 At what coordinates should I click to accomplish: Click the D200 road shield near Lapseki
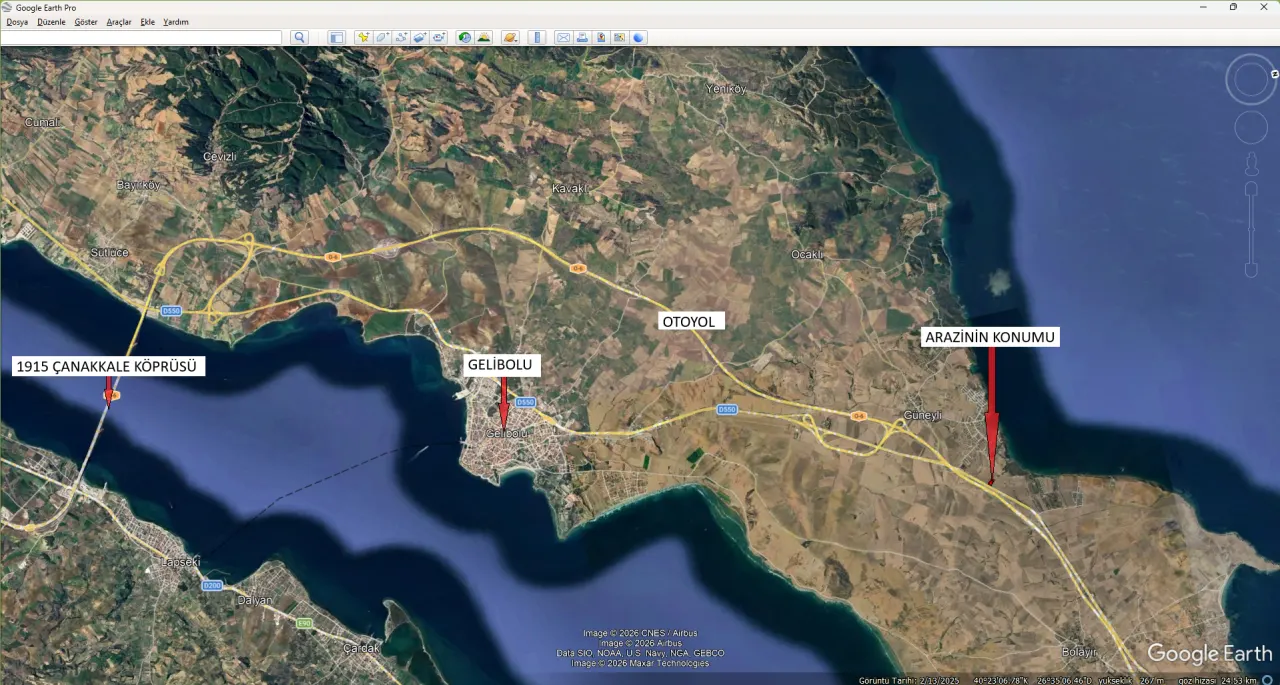point(212,585)
